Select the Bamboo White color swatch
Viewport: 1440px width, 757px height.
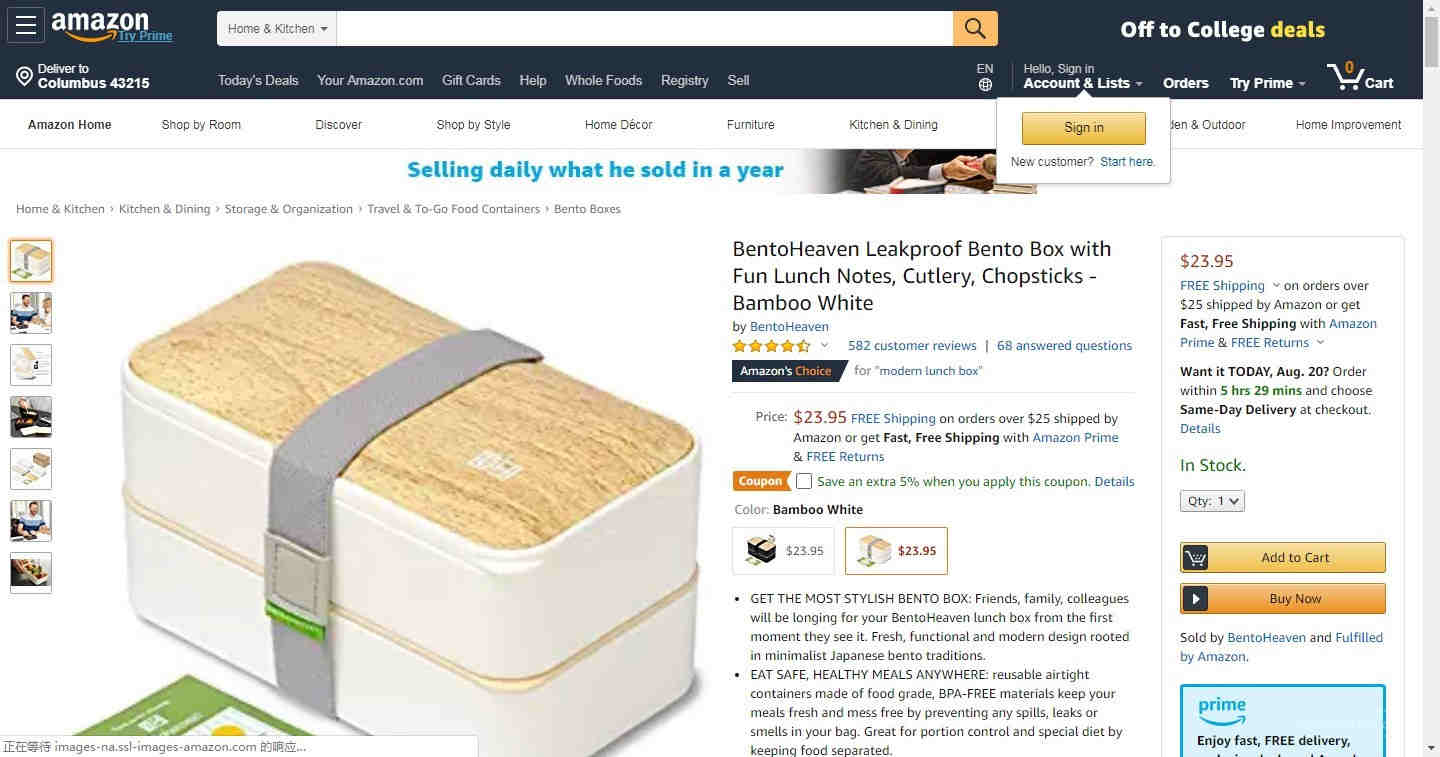click(x=896, y=550)
